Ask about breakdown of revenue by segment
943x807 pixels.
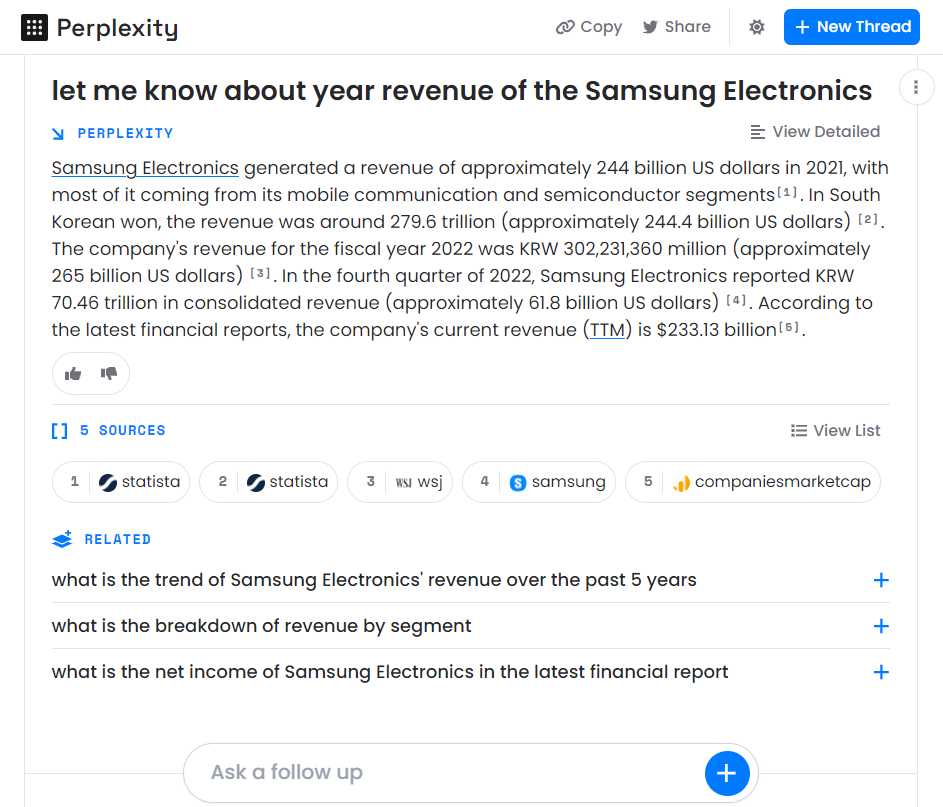[x=262, y=626]
